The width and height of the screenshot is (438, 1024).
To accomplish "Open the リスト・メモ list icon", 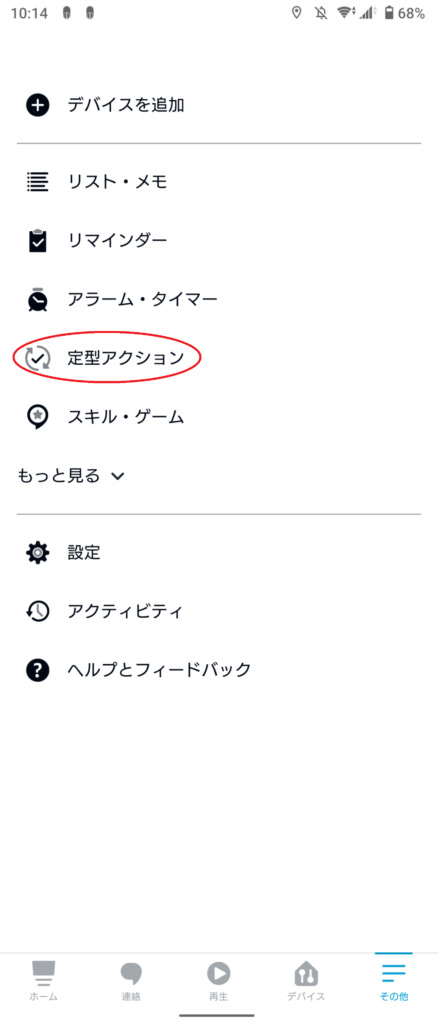I will (x=38, y=182).
